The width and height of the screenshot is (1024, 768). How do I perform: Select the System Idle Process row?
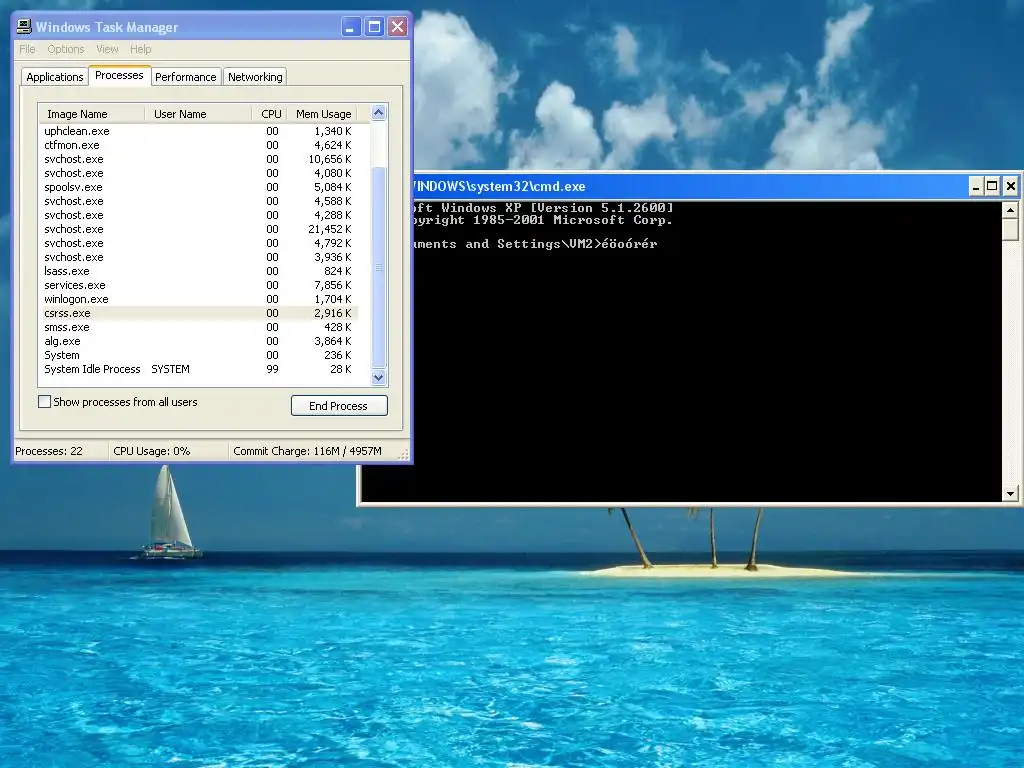[199, 370]
